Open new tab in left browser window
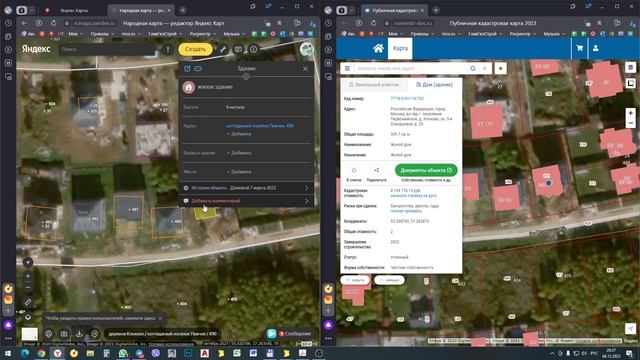 [x=182, y=10]
